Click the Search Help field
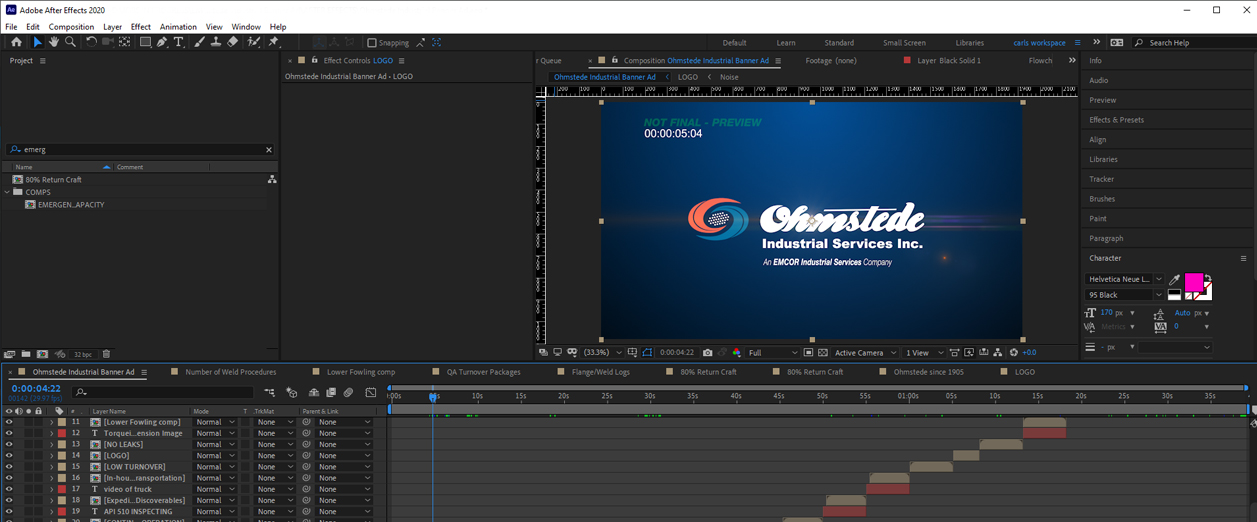The width and height of the screenshot is (1257, 522). 1190,43
